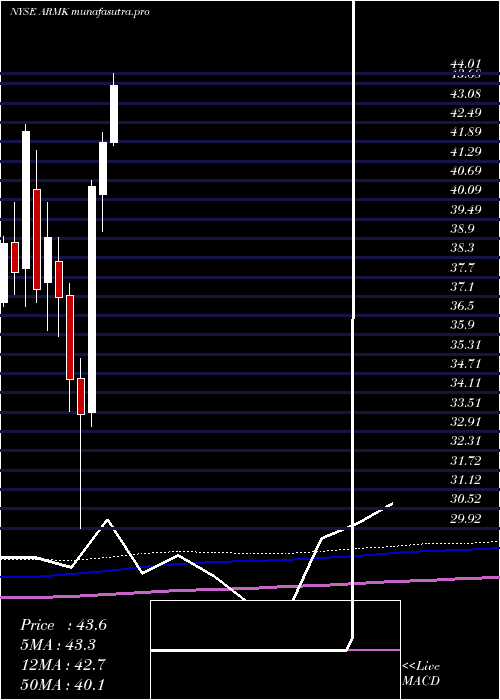The width and height of the screenshot is (500, 700).
Task: Click the 36.5 price level
Action: [462, 306]
